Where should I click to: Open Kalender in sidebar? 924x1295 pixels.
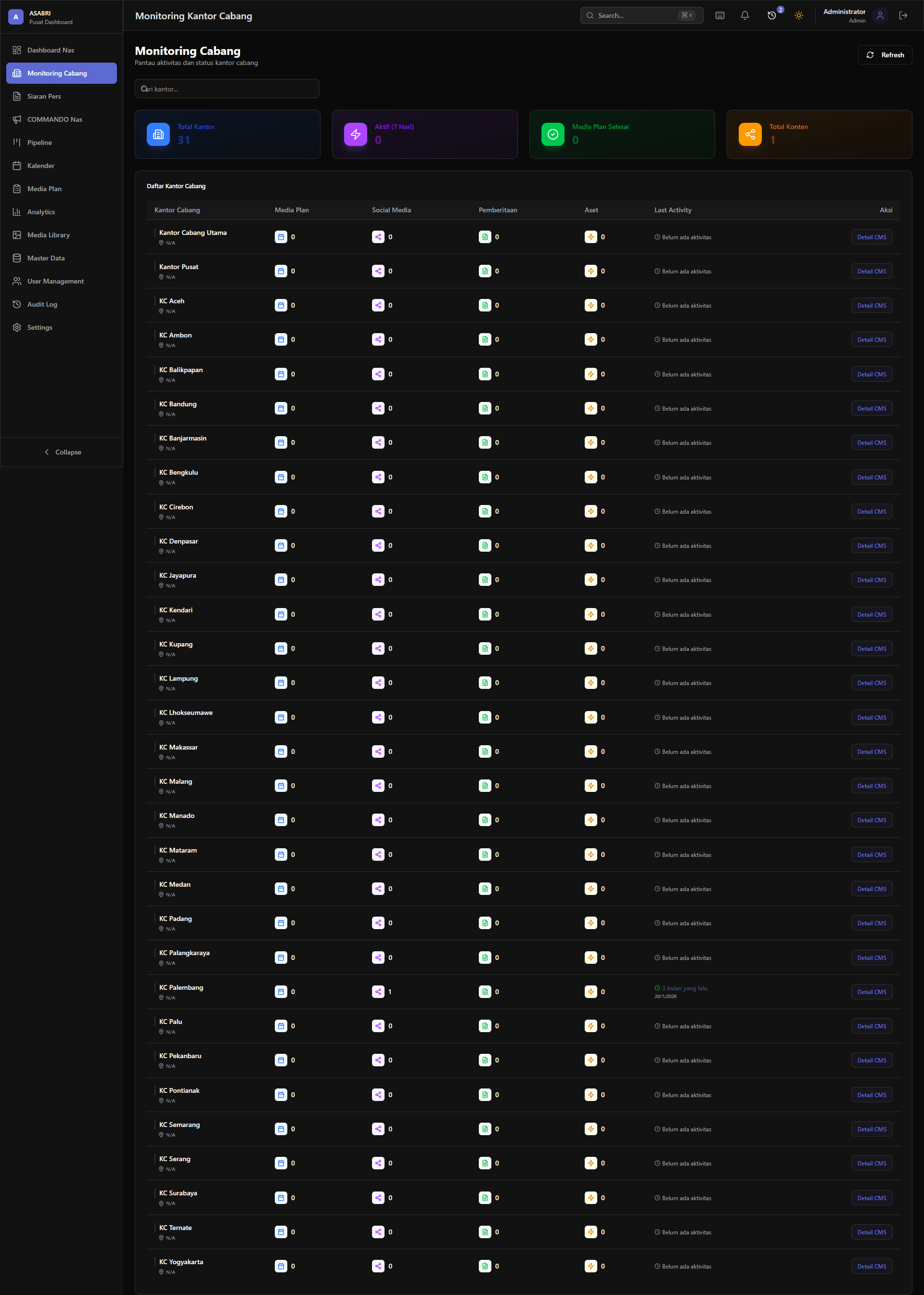click(62, 166)
